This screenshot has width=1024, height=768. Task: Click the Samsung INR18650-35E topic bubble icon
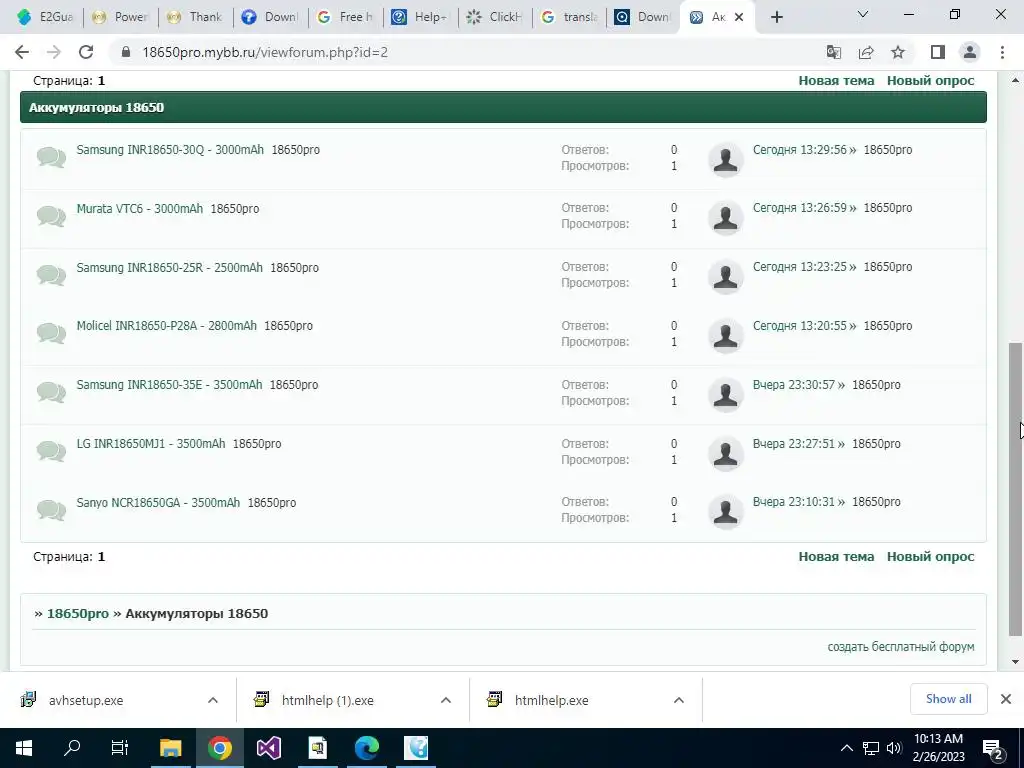(x=51, y=392)
